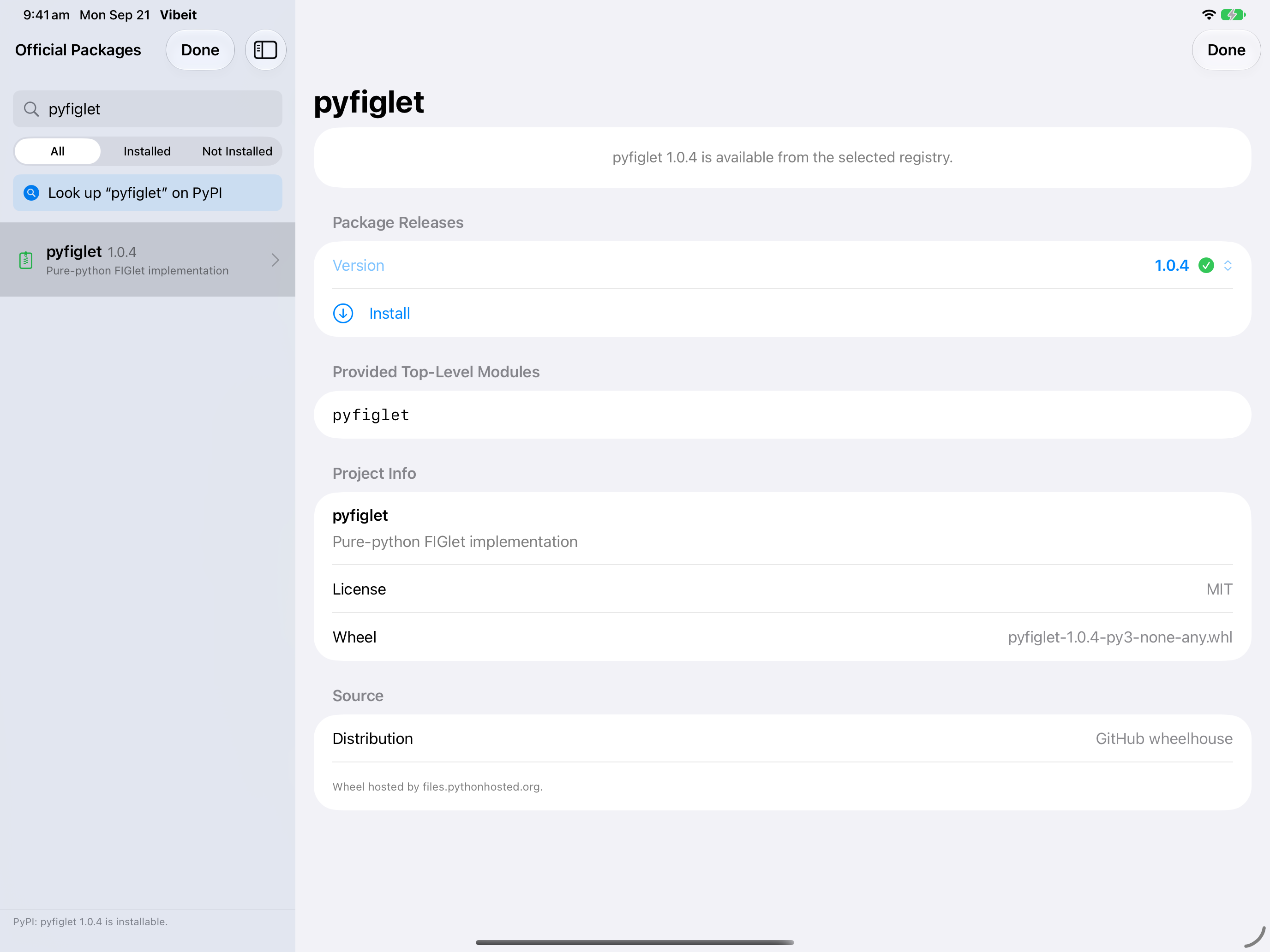Screen dimensions: 1270x952
Task: Click the search magnifier icon
Action: pos(31,109)
